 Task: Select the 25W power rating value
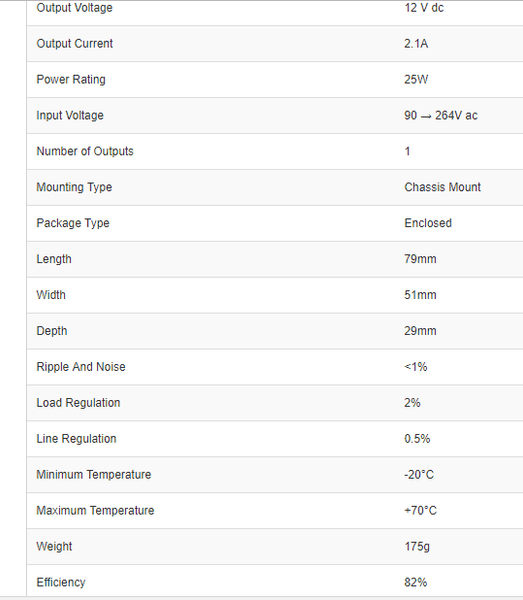click(x=416, y=80)
